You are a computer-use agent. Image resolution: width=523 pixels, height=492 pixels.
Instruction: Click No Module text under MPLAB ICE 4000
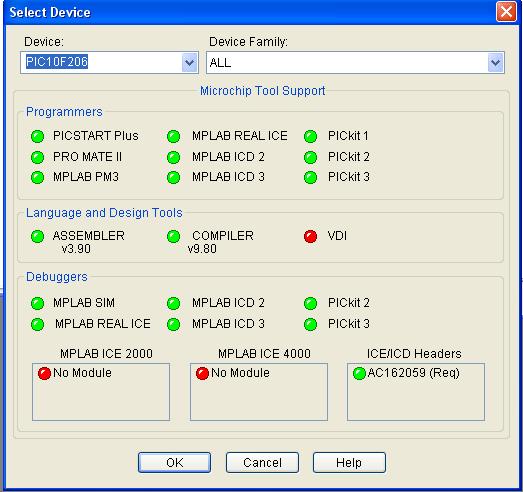click(x=240, y=373)
